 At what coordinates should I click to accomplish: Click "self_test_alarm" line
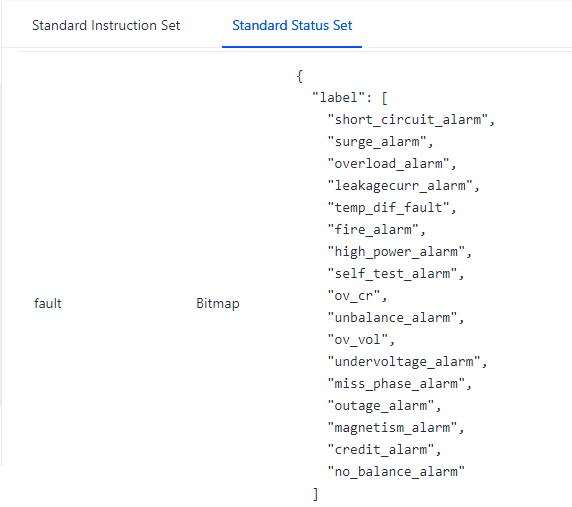click(396, 274)
